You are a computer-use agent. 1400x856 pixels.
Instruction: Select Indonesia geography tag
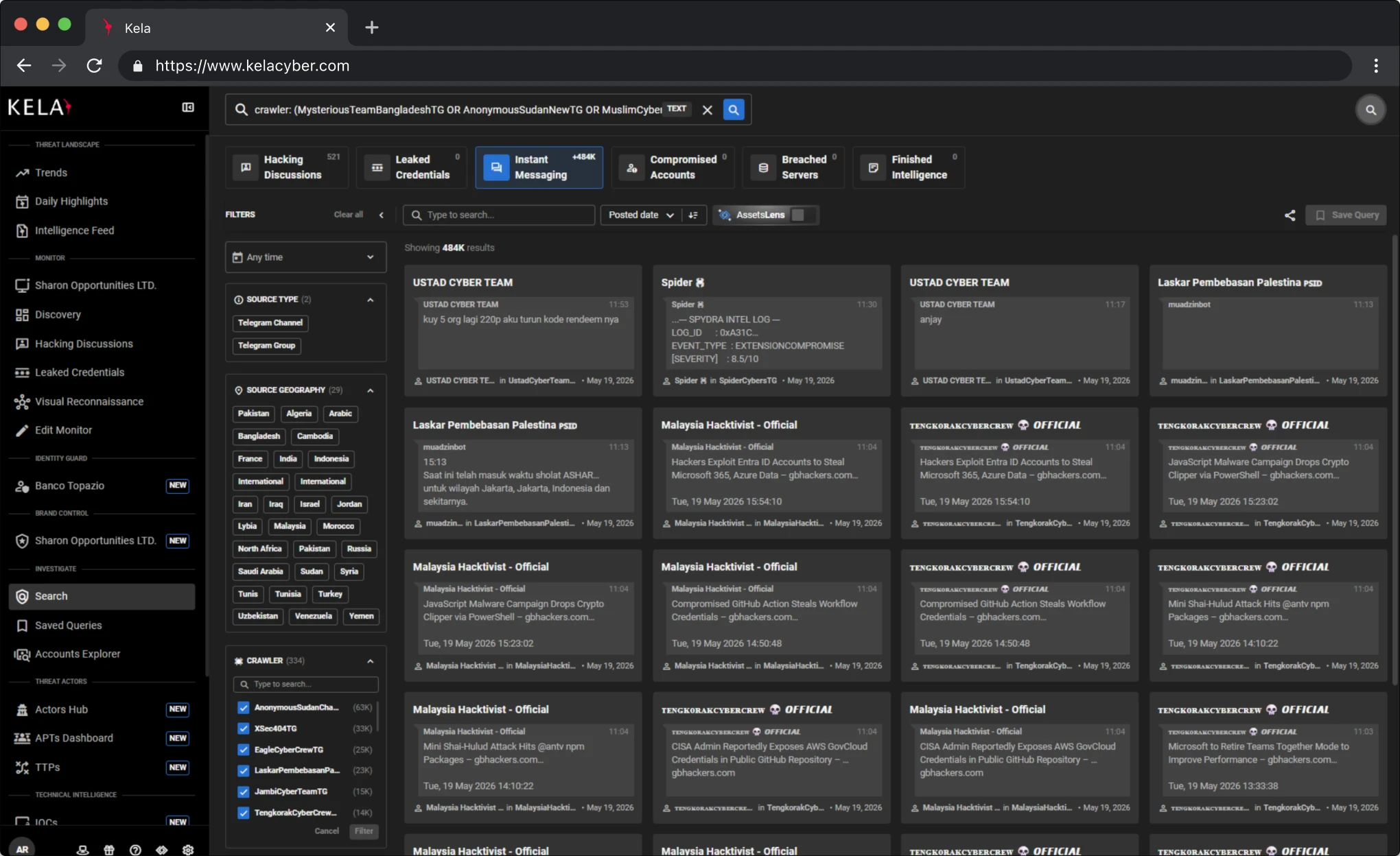[331, 459]
